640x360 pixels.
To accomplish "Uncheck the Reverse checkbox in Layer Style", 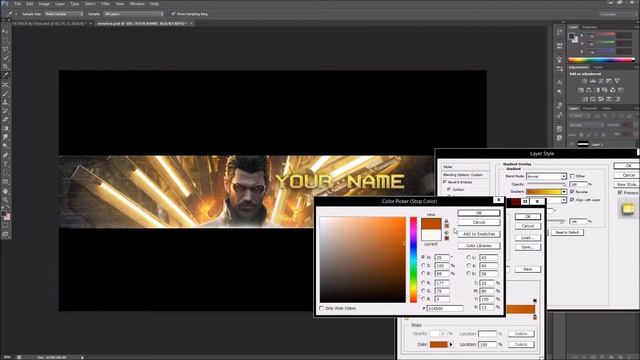I will click(572, 191).
